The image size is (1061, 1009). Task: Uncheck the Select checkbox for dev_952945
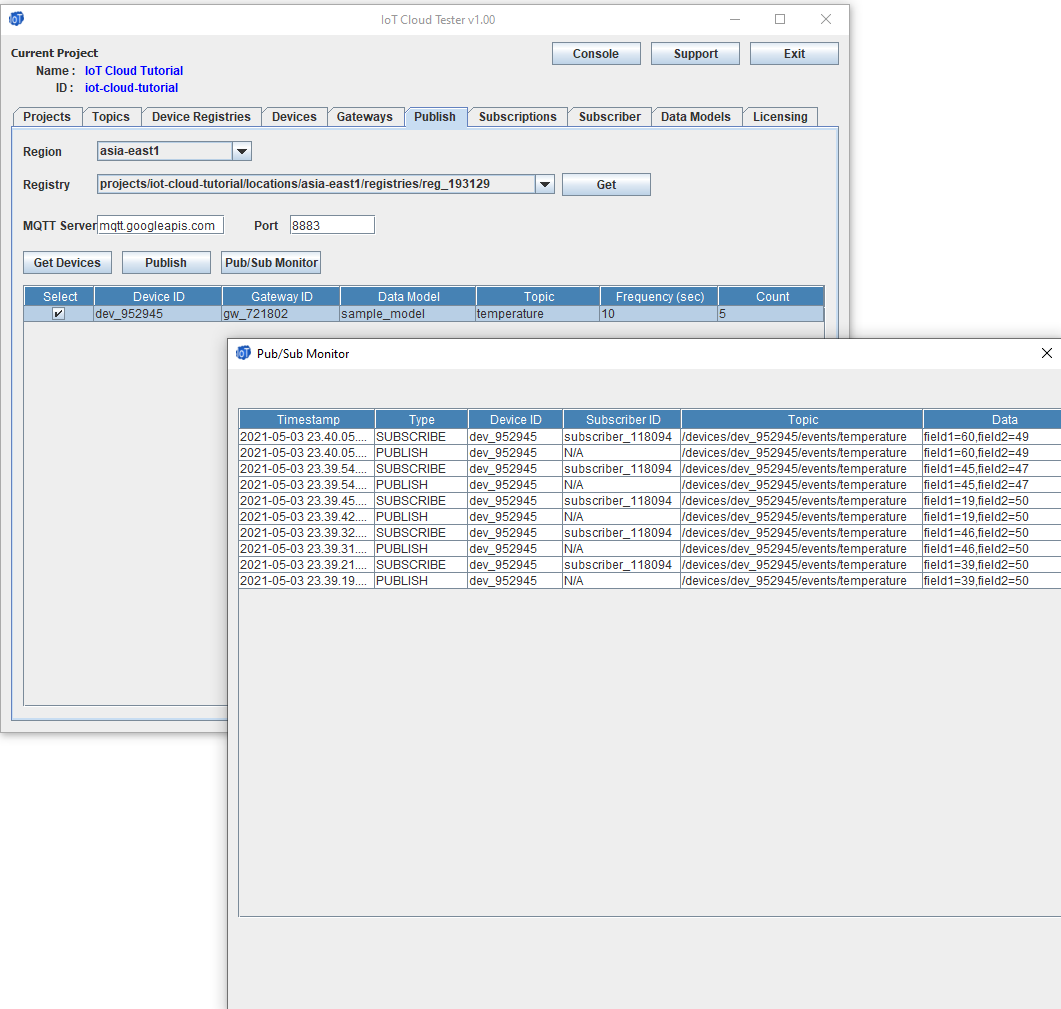point(59,313)
